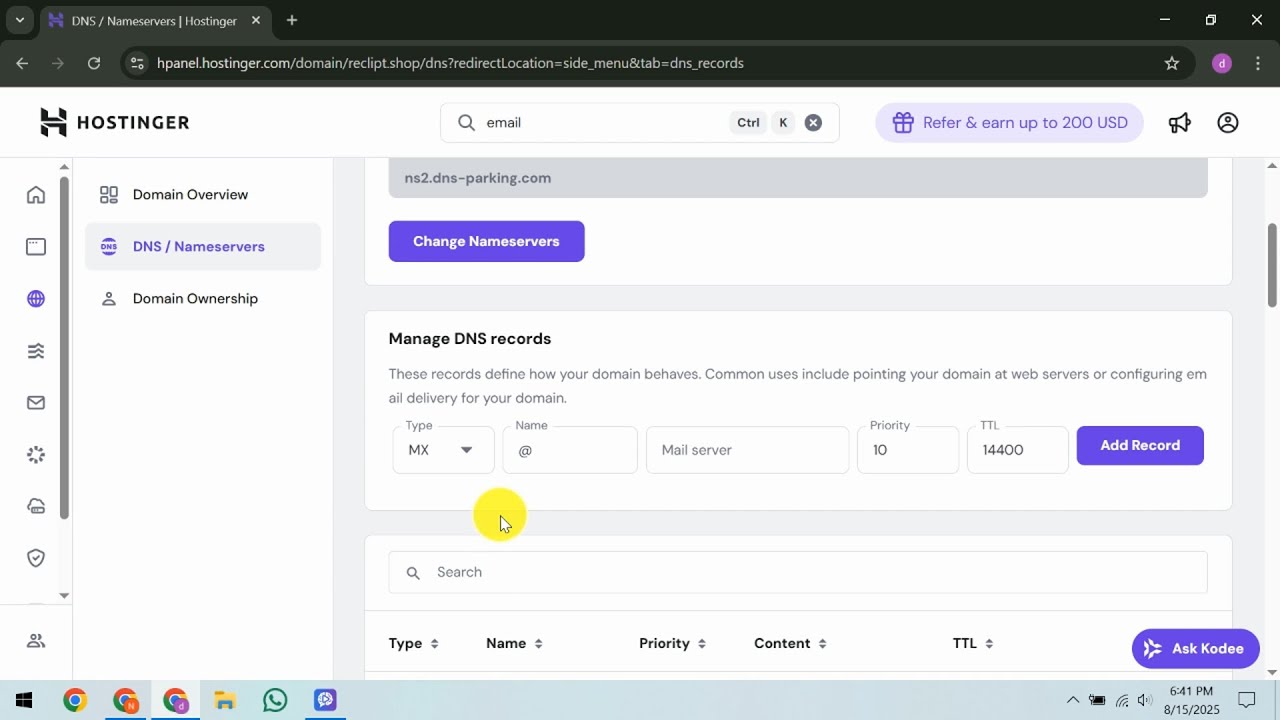Viewport: 1280px width, 720px height.
Task: Open the Horizons waves icon in sidebar
Action: click(x=36, y=351)
